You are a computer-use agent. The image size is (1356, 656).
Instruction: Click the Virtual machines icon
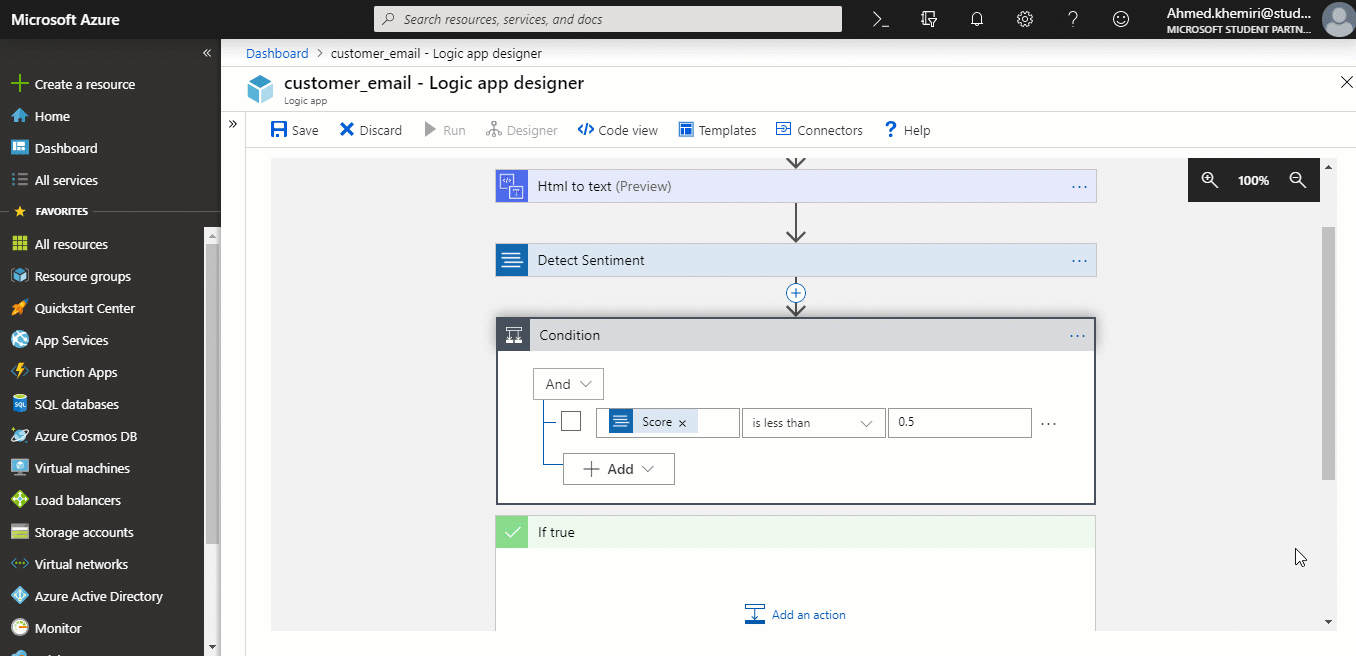click(x=19, y=468)
